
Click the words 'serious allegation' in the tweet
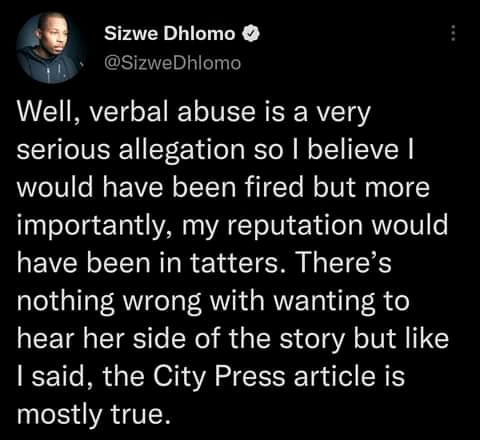coord(131,150)
